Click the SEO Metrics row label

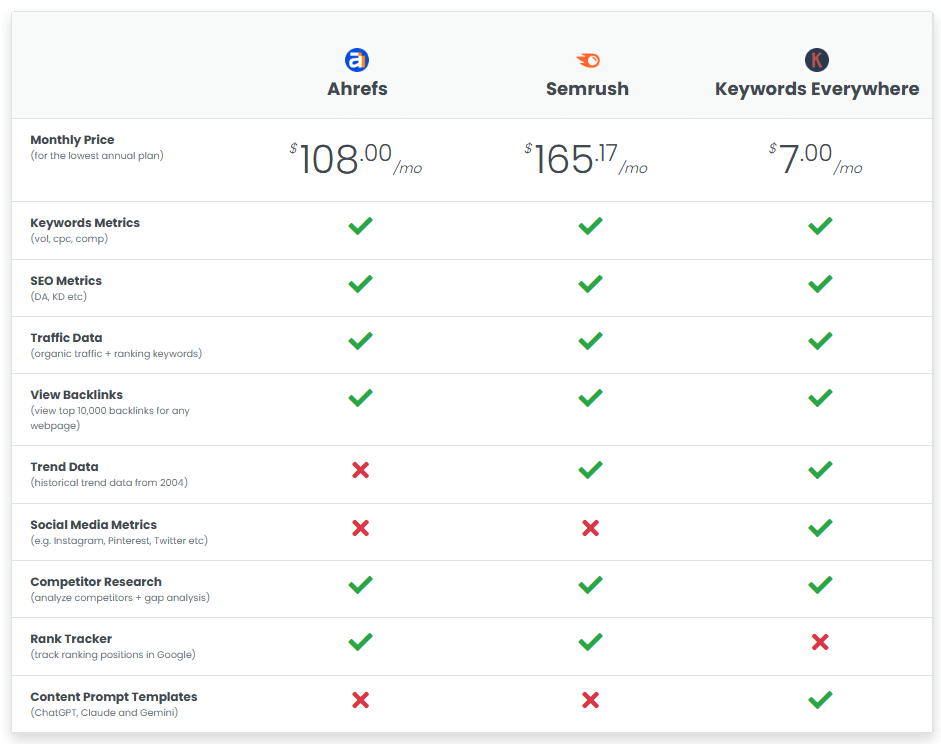pyautogui.click(x=66, y=281)
